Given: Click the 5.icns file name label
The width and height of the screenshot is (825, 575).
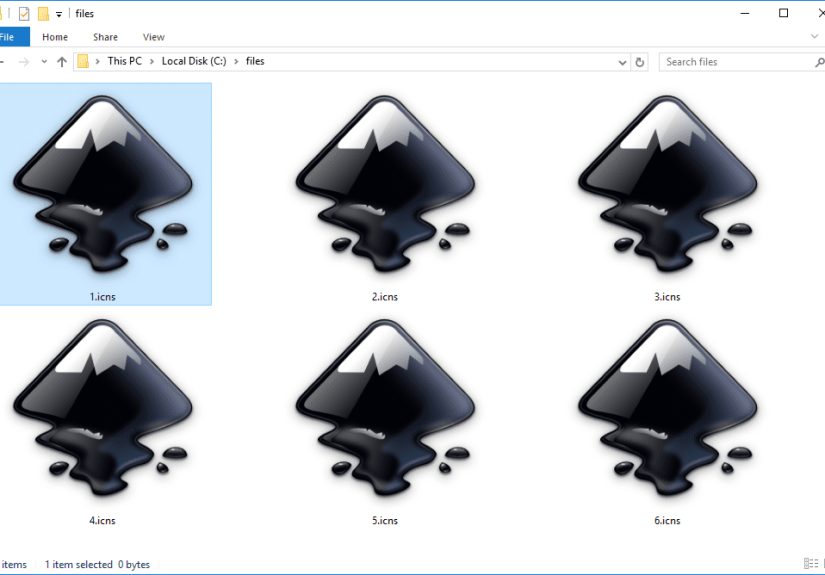Looking at the screenshot, I should pyautogui.click(x=385, y=520).
